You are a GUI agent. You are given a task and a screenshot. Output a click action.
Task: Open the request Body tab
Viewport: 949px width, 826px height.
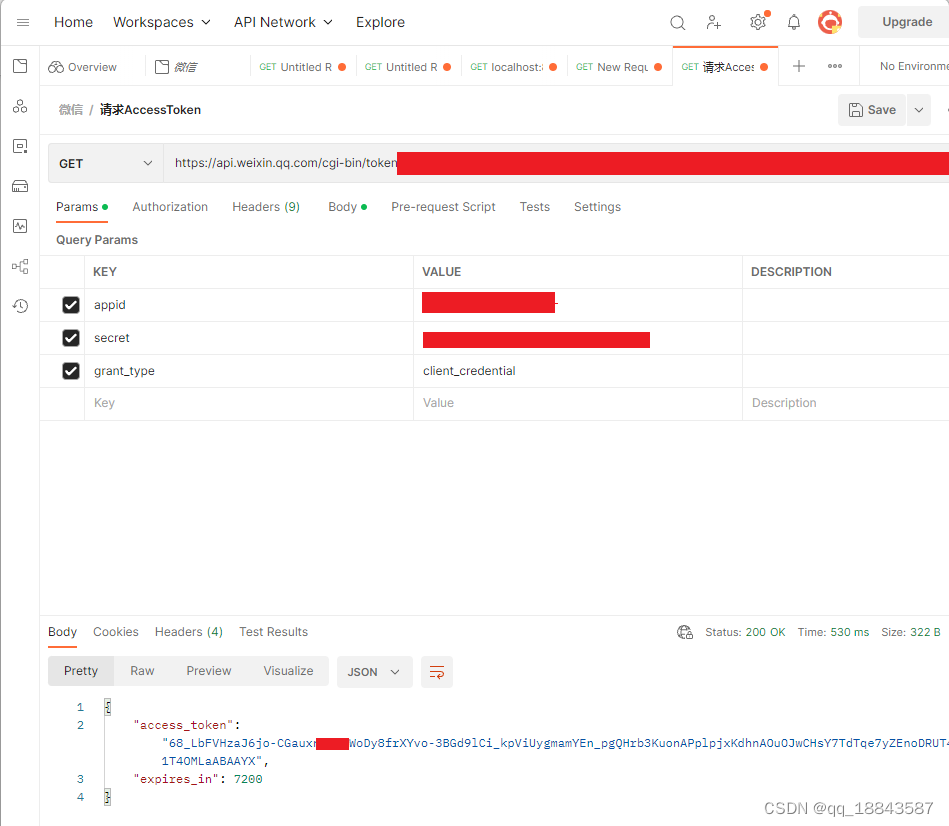(347, 207)
